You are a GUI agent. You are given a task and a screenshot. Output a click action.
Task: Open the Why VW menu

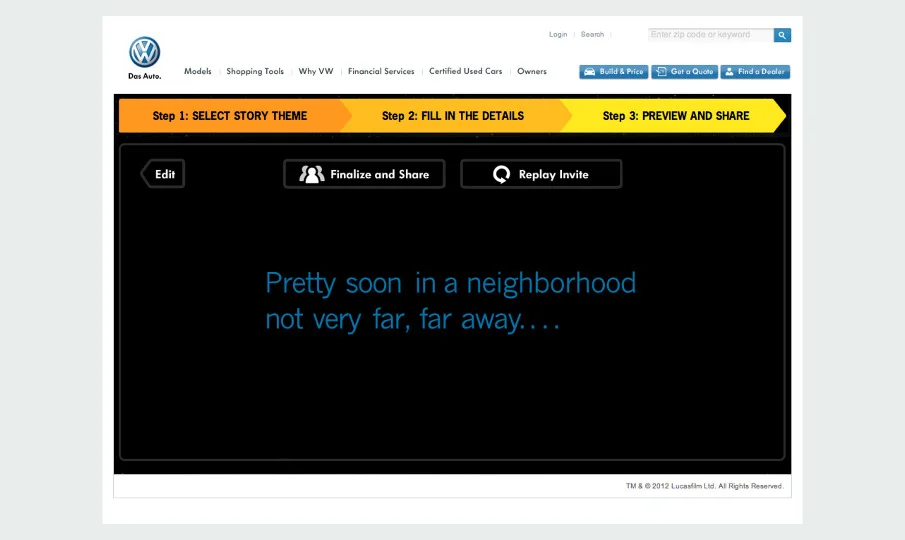point(316,72)
